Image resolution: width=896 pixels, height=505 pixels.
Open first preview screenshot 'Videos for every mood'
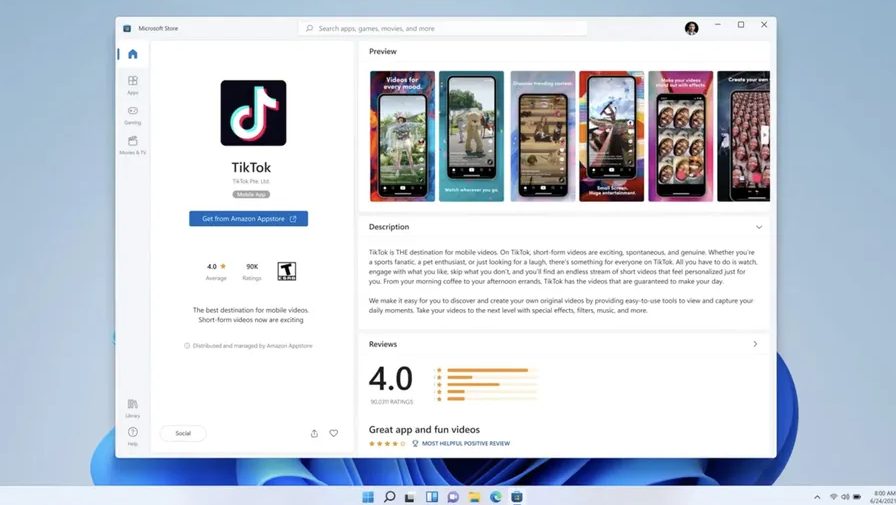pos(402,136)
